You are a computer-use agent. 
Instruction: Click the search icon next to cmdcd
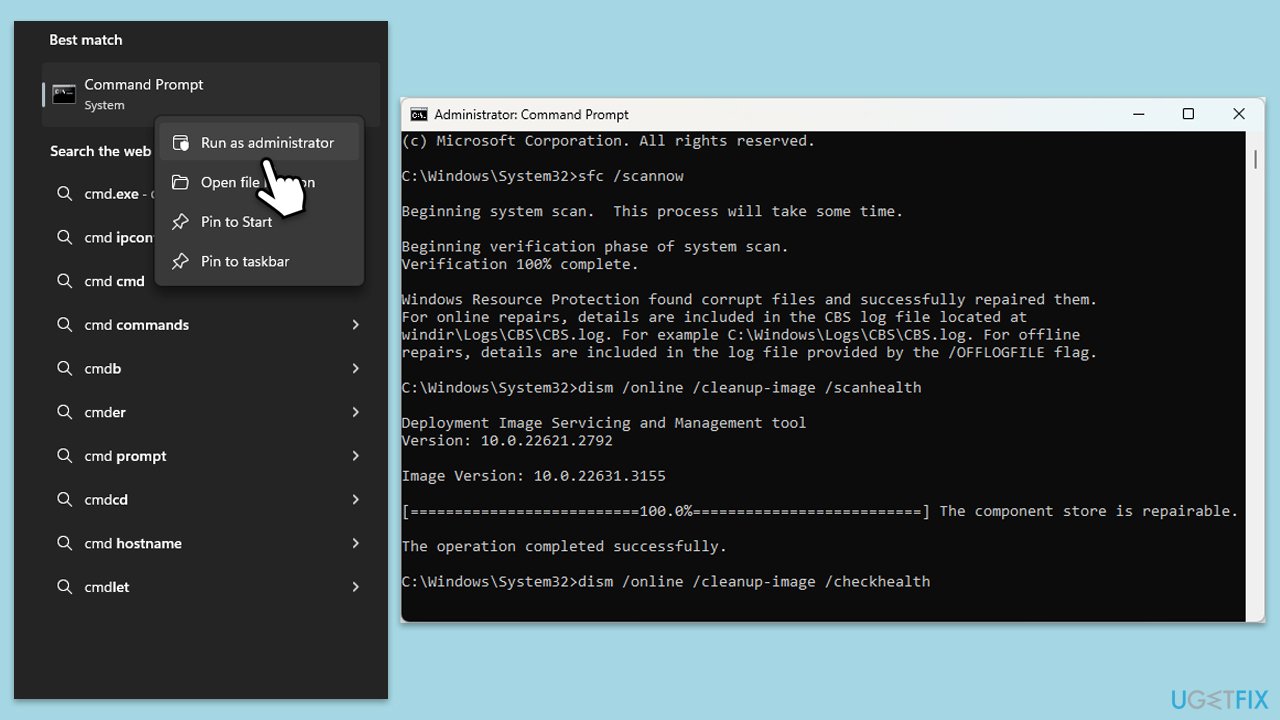pyautogui.click(x=65, y=500)
